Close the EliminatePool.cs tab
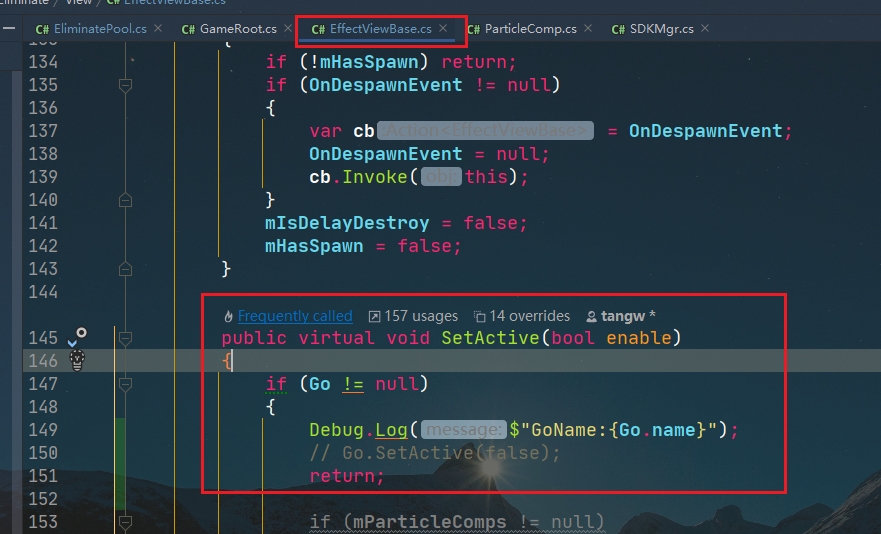The height and width of the screenshot is (534, 881). coord(158,28)
